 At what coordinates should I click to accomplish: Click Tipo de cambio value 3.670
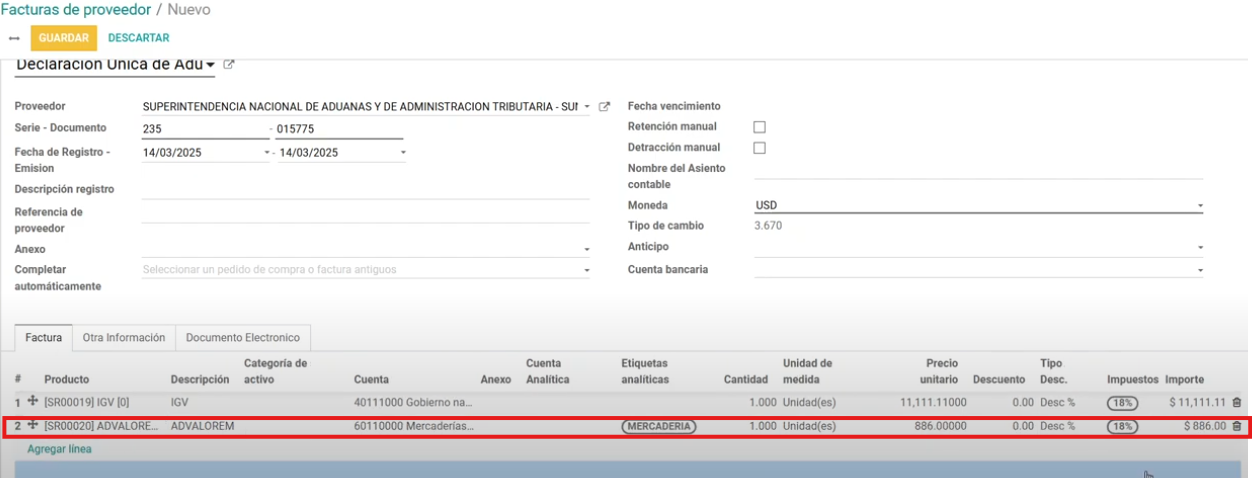pyautogui.click(x=768, y=226)
